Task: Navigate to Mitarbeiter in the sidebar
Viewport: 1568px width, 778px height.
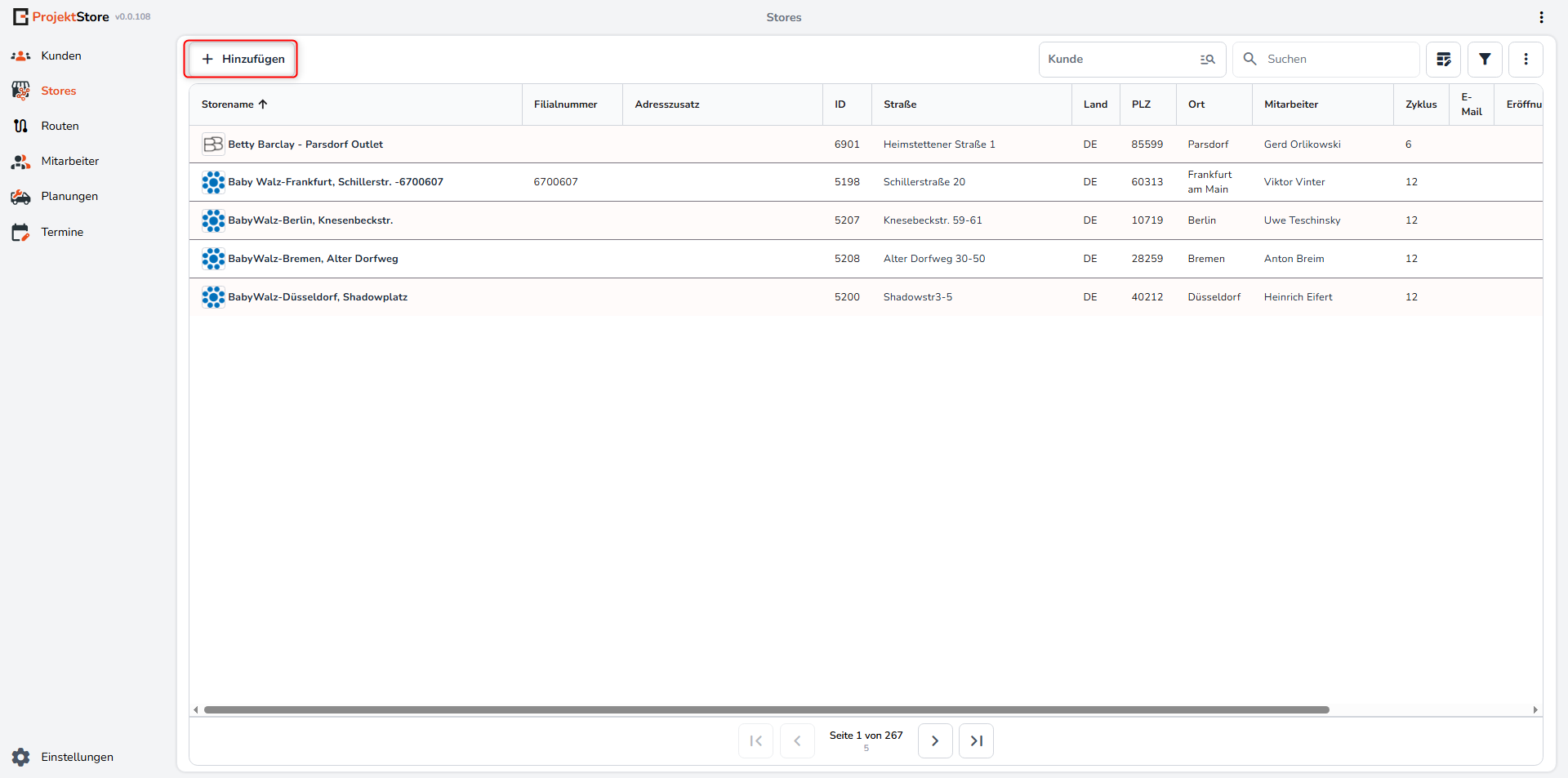Action: 70,161
